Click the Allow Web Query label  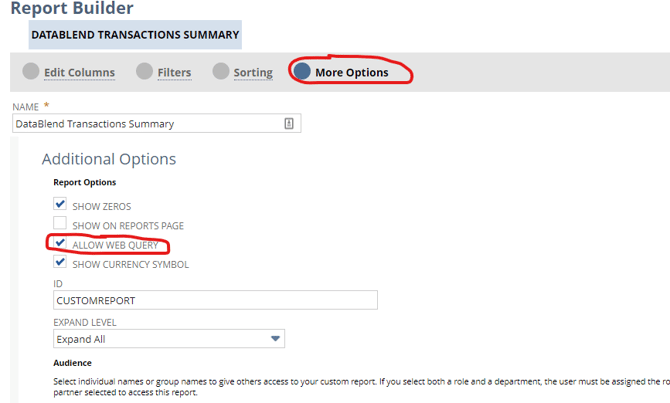115,245
